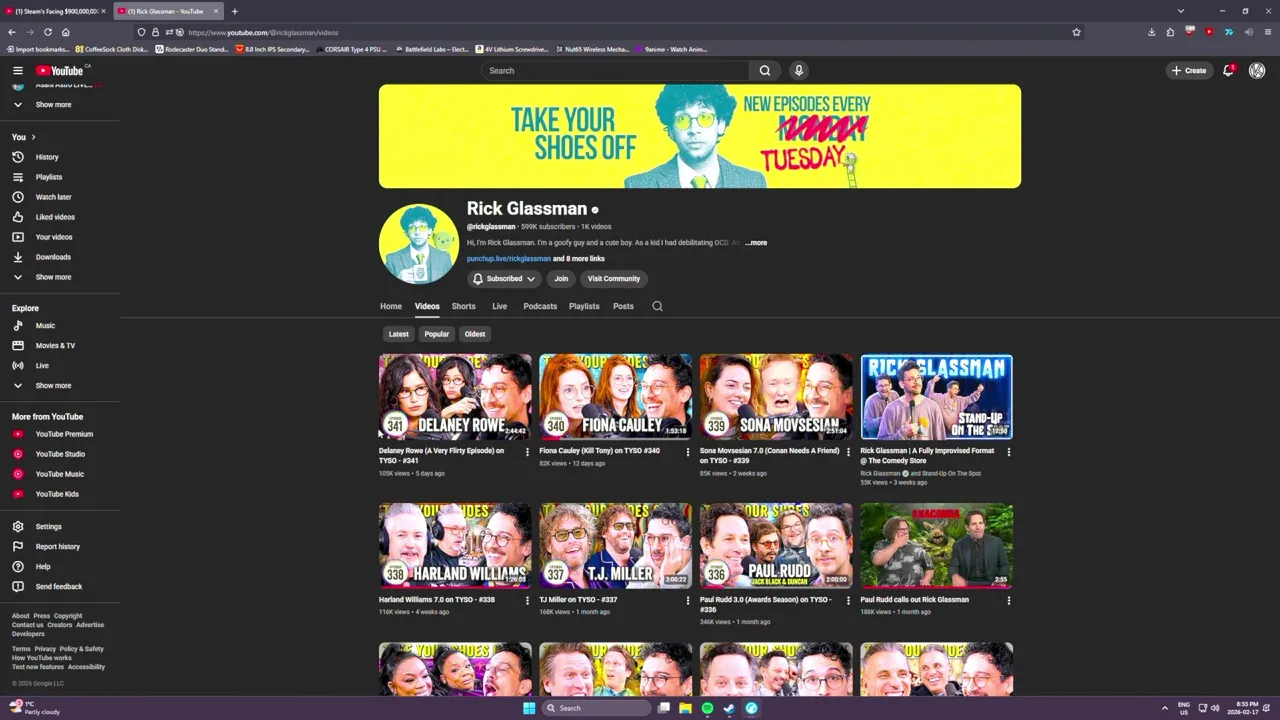Click the channel search magnifier icon
The image size is (1280, 720).
click(x=657, y=306)
